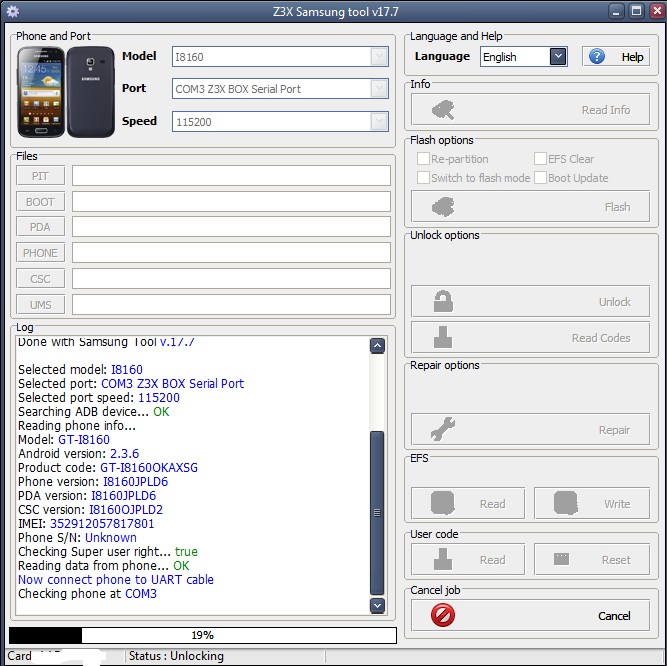
Task: Close the Z3X Samsung tool window
Action: (x=657, y=11)
